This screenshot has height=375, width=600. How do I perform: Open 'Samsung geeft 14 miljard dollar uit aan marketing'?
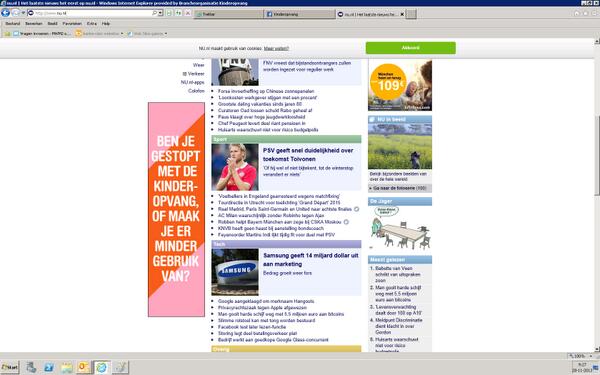click(x=311, y=259)
